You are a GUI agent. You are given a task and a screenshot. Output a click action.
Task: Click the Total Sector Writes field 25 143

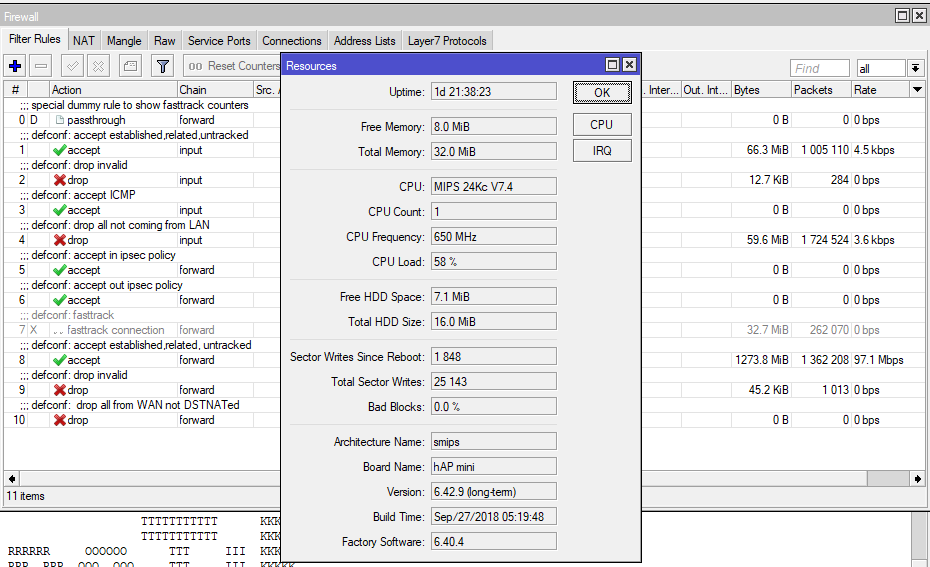click(493, 381)
